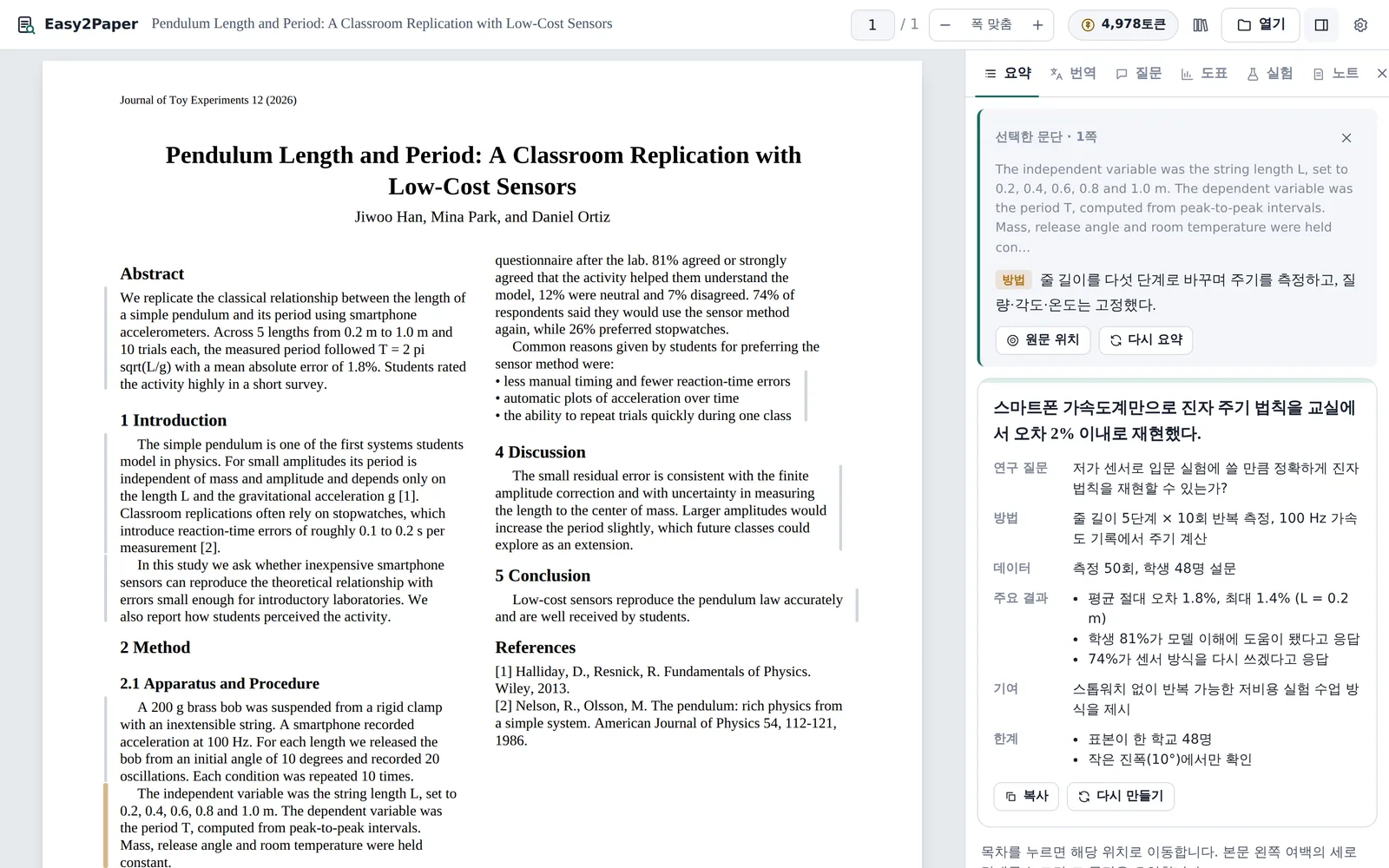Click the Easy2Paper logo icon

pos(26,24)
